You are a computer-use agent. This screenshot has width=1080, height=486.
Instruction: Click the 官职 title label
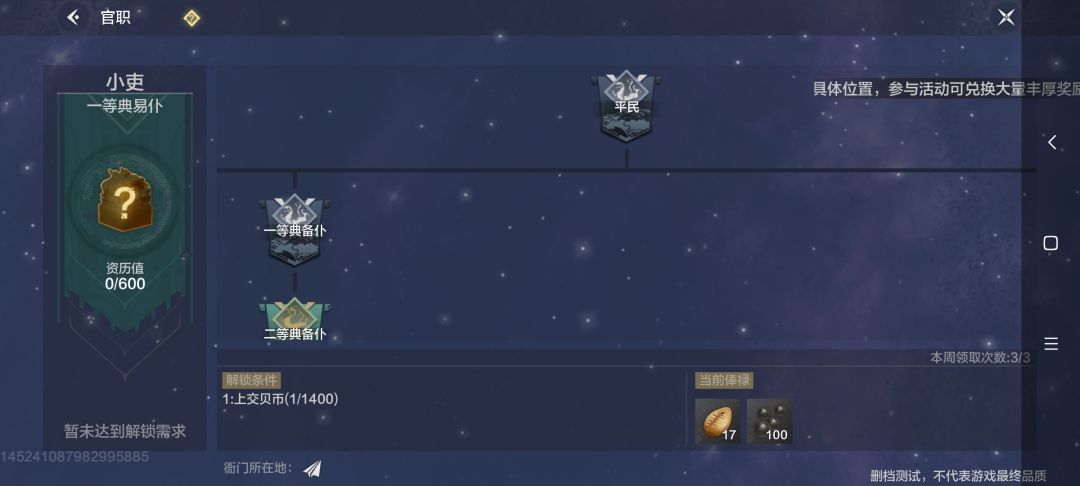click(116, 18)
